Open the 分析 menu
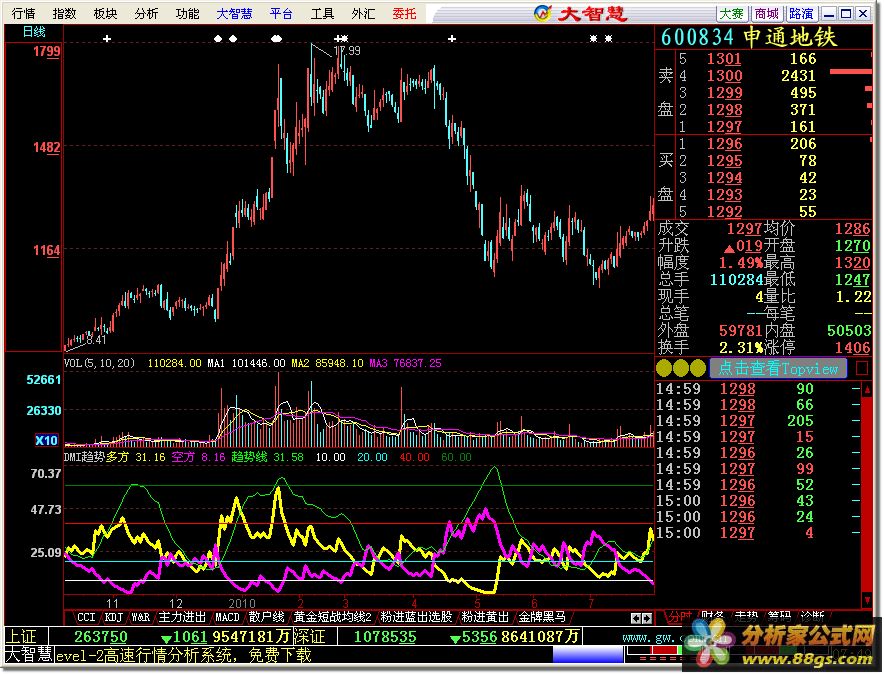 coord(147,14)
